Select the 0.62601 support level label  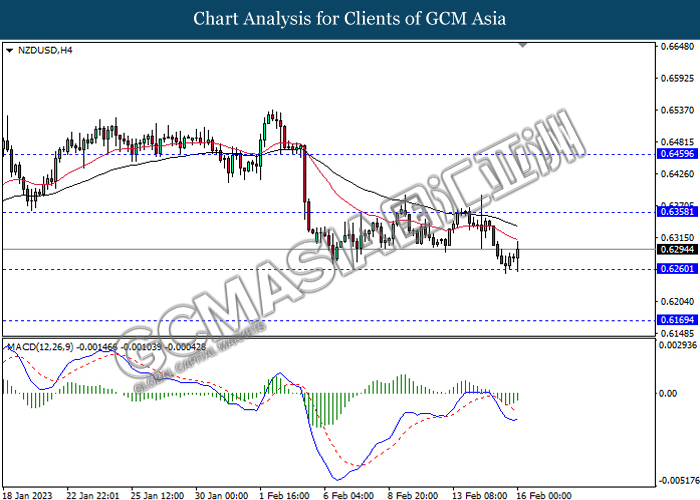point(677,269)
